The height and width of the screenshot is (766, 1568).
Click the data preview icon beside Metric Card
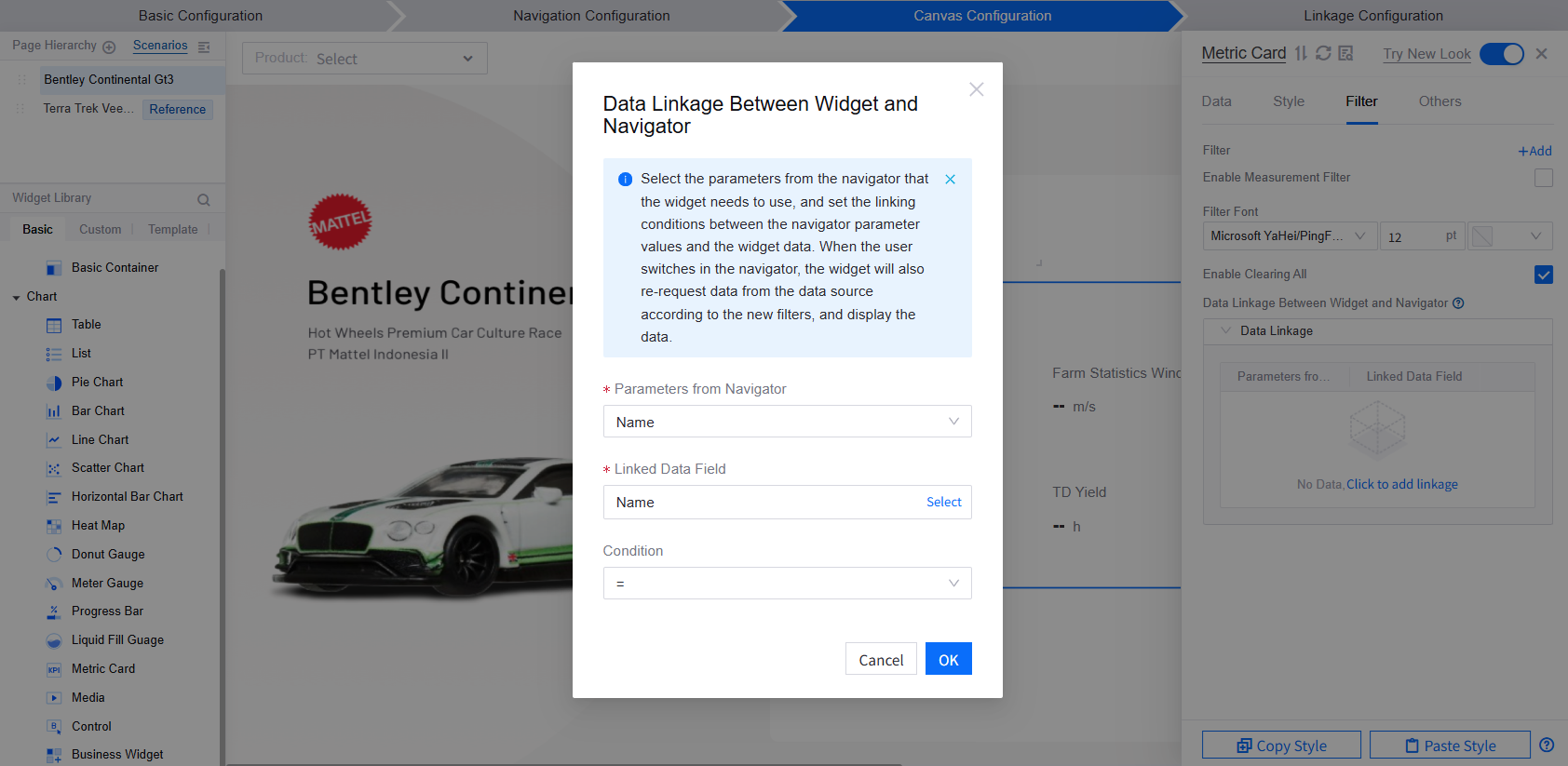(x=1345, y=53)
